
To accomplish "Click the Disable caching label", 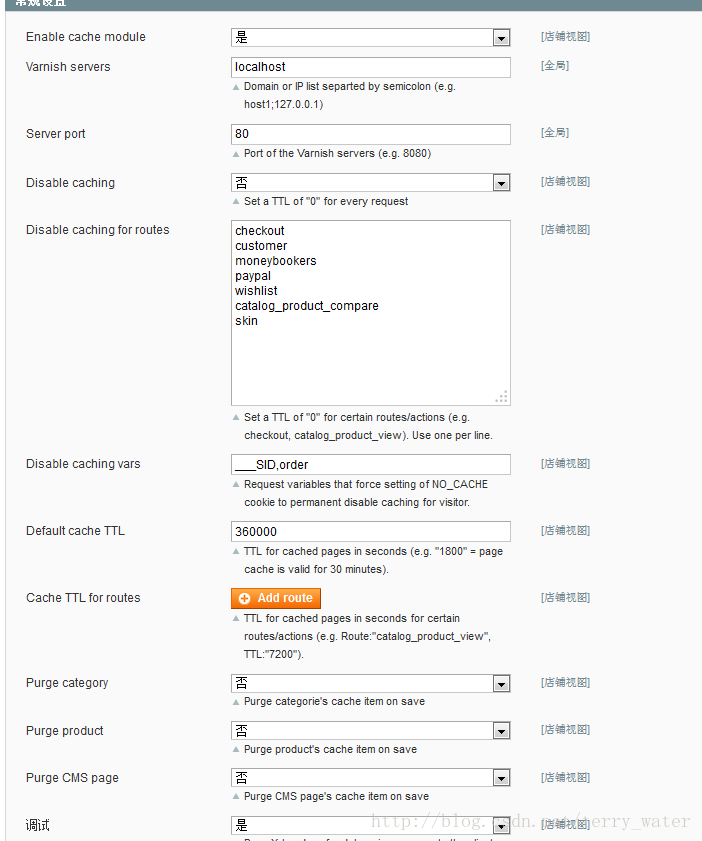I will (x=70, y=183).
